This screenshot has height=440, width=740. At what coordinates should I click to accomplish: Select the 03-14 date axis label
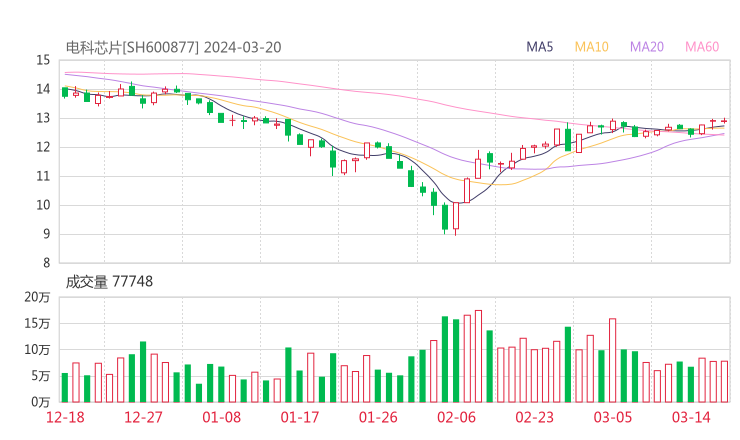click(691, 417)
